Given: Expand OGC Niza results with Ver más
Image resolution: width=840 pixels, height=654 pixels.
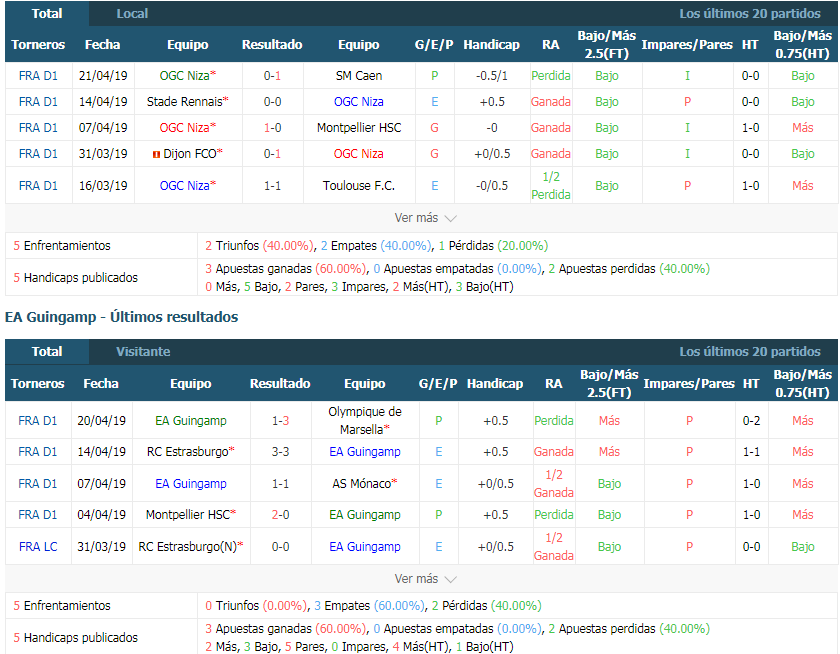Looking at the screenshot, I should [x=425, y=218].
